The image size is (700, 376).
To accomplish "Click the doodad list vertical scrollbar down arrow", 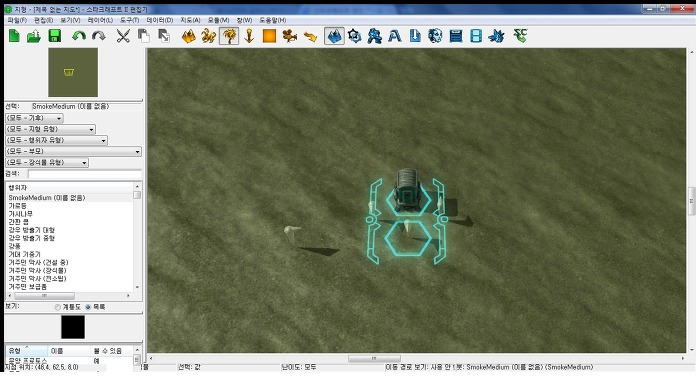I will pyautogui.click(x=137, y=287).
